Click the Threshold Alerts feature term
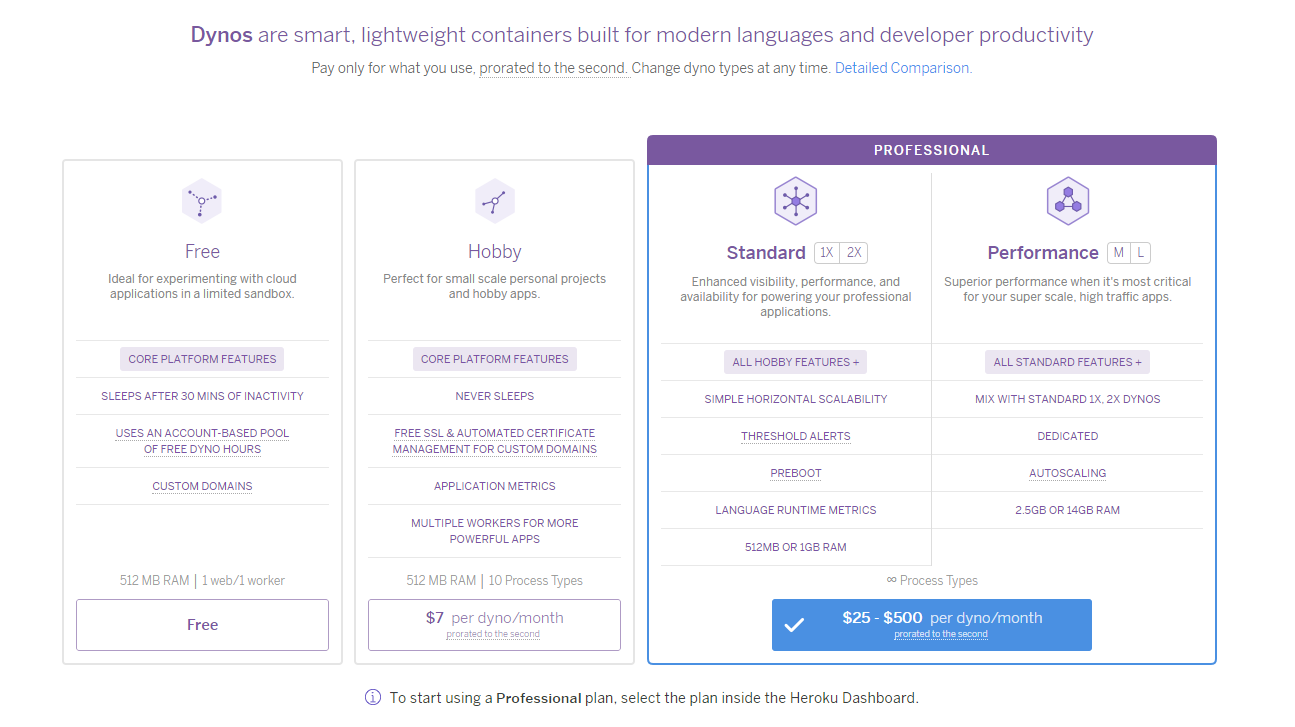Screen dimensions: 1295x727 [796, 436]
